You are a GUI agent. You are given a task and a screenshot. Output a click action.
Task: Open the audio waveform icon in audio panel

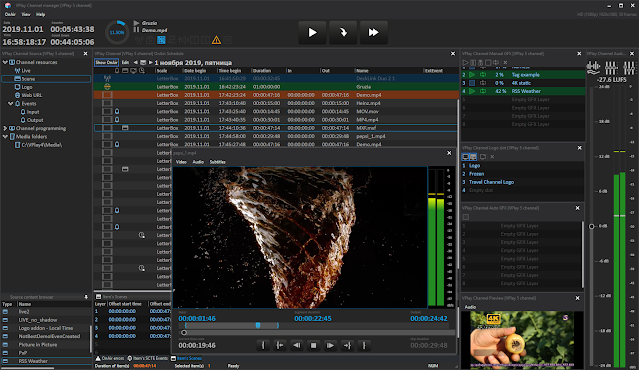(x=593, y=67)
